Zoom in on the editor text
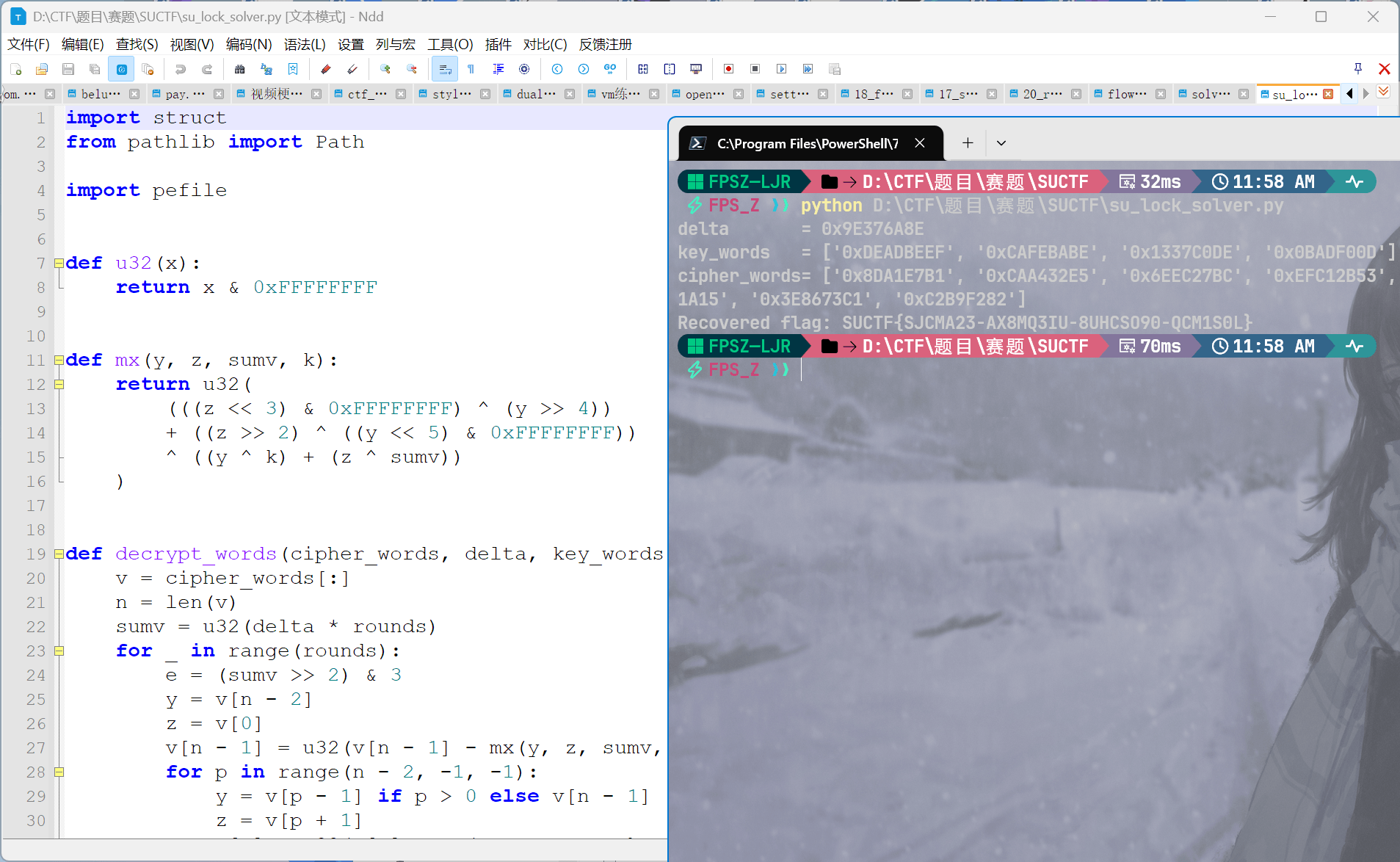 (x=385, y=69)
